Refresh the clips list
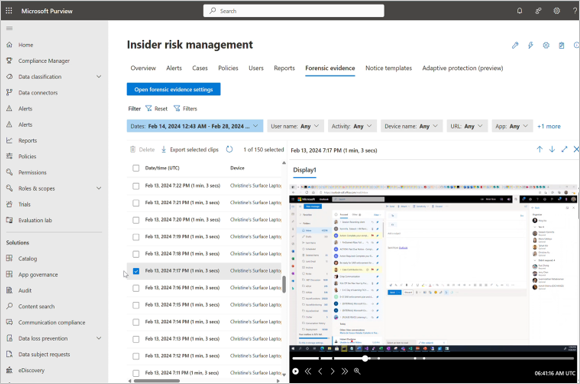Screen dimensions: 580x384 (x=229, y=149)
